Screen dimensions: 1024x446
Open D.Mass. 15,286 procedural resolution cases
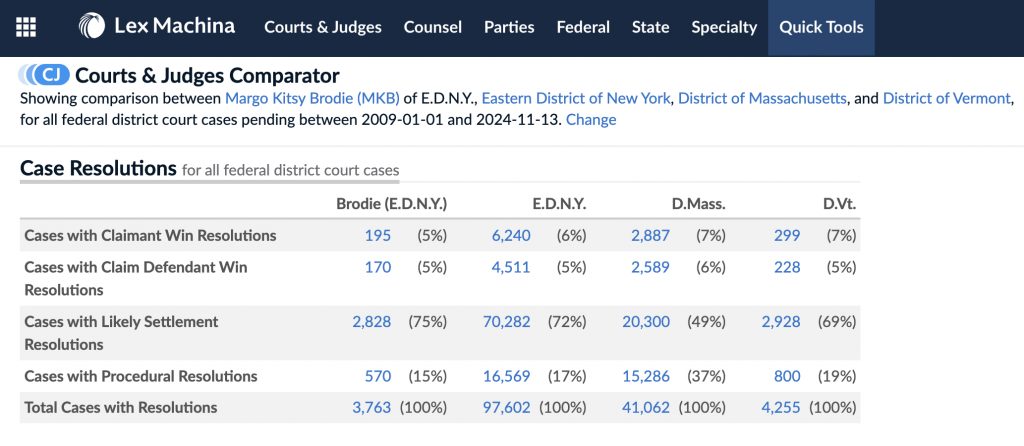coord(652,376)
